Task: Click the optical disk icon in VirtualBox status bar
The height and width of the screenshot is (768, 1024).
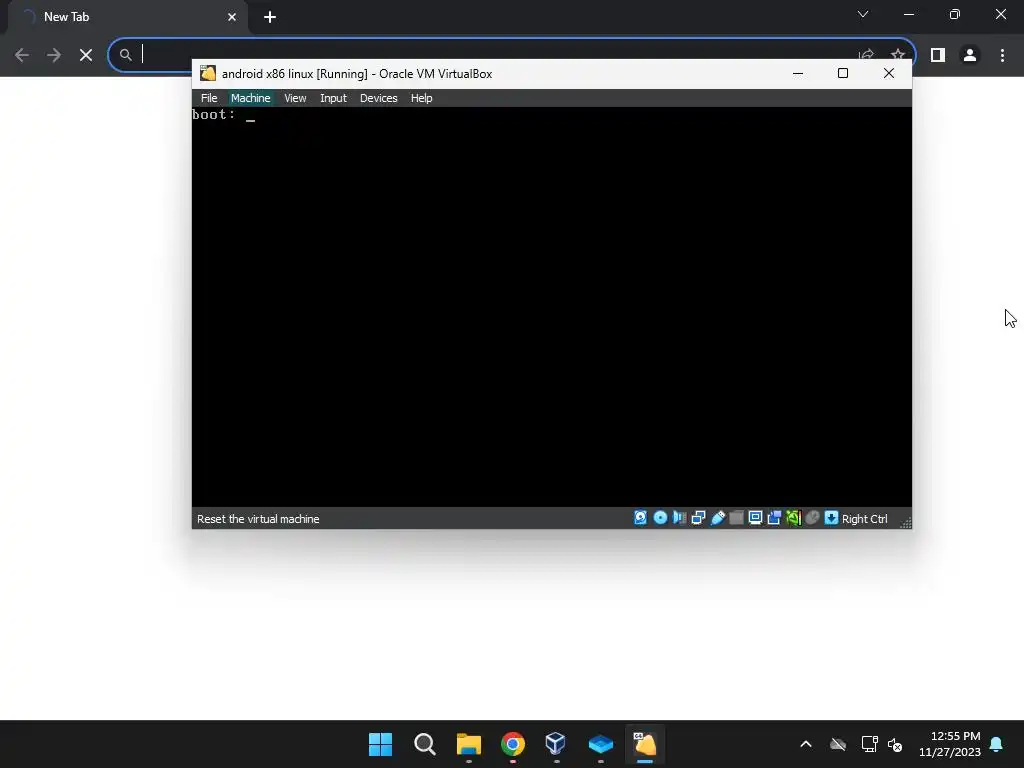Action: (x=660, y=518)
